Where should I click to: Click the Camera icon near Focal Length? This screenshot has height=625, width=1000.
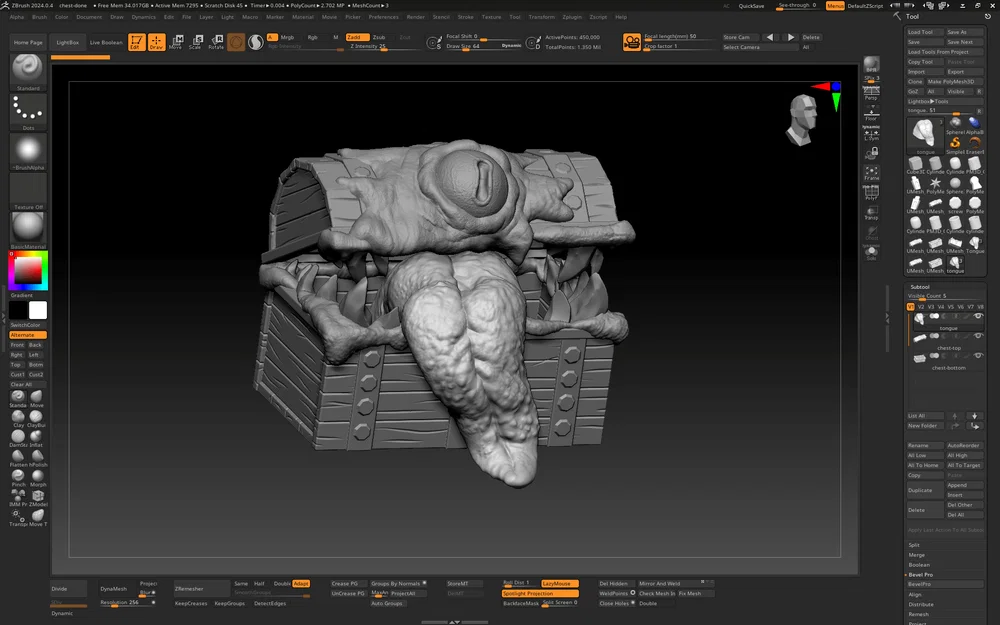click(631, 41)
